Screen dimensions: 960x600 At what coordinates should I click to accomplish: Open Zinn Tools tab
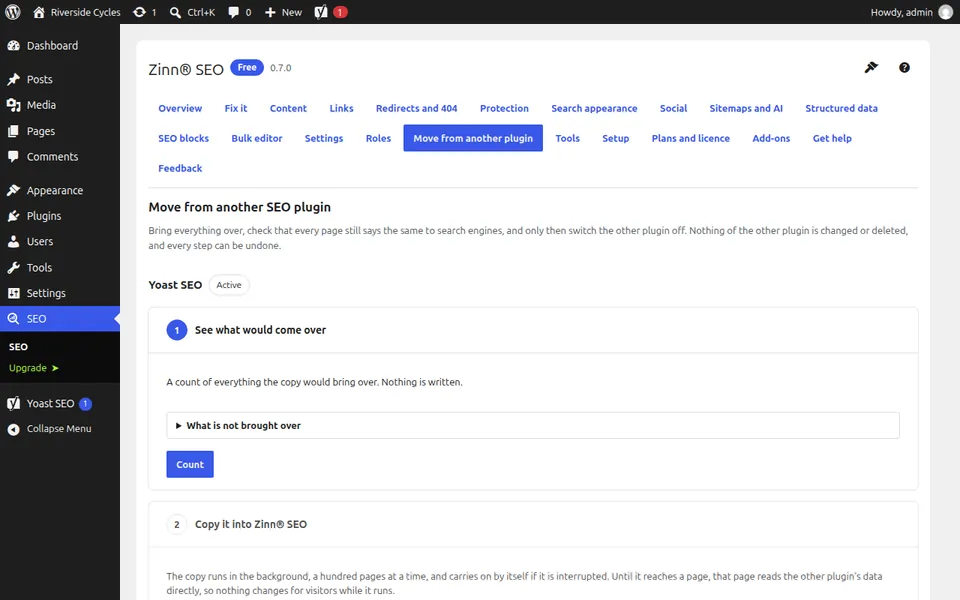(568, 138)
